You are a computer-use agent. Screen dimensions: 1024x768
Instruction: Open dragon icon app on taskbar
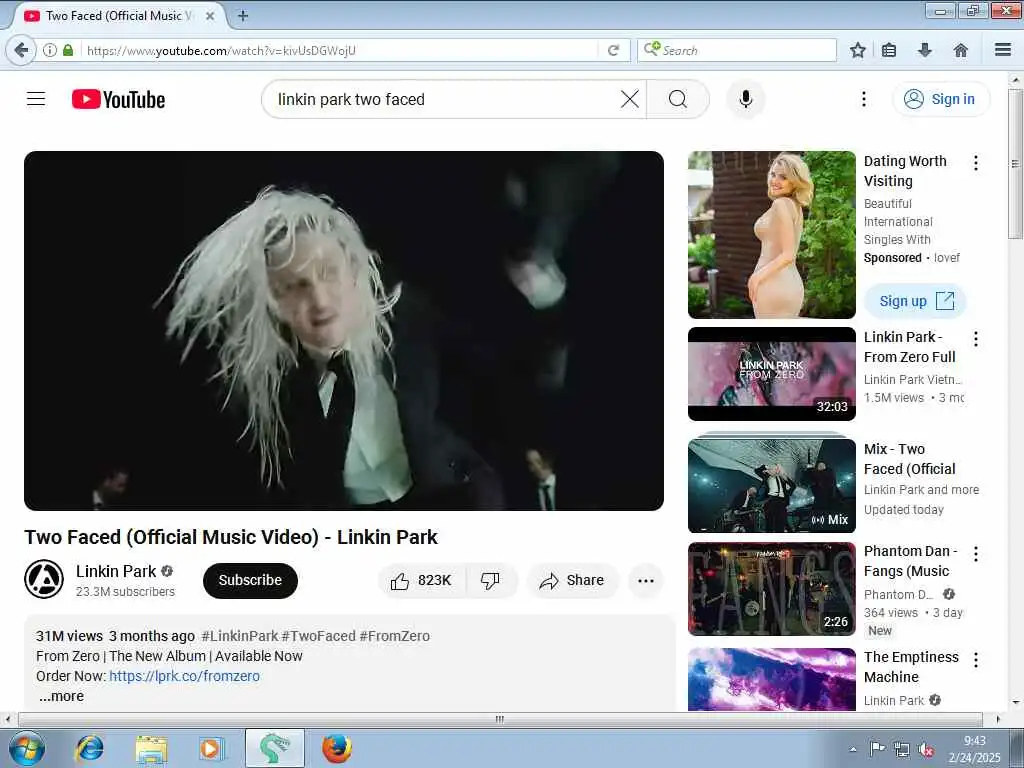[274, 748]
